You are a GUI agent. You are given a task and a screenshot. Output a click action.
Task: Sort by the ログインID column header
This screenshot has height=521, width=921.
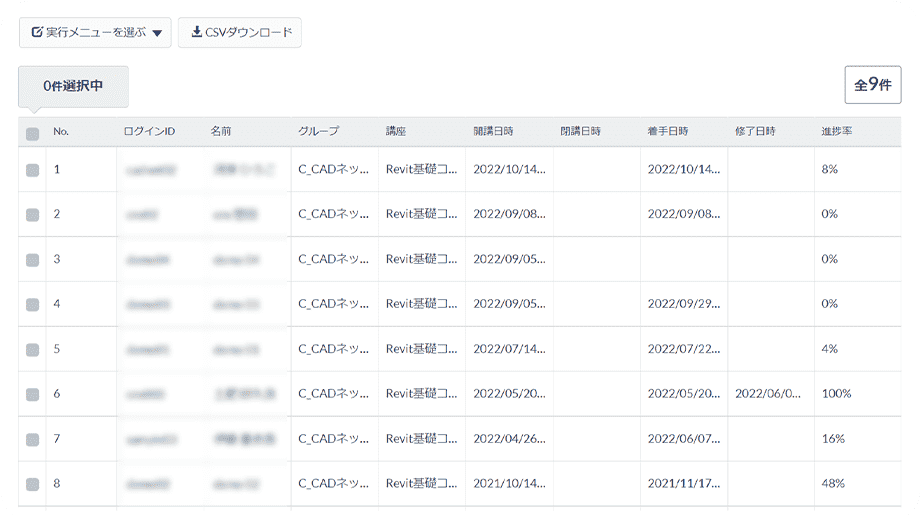(x=149, y=132)
